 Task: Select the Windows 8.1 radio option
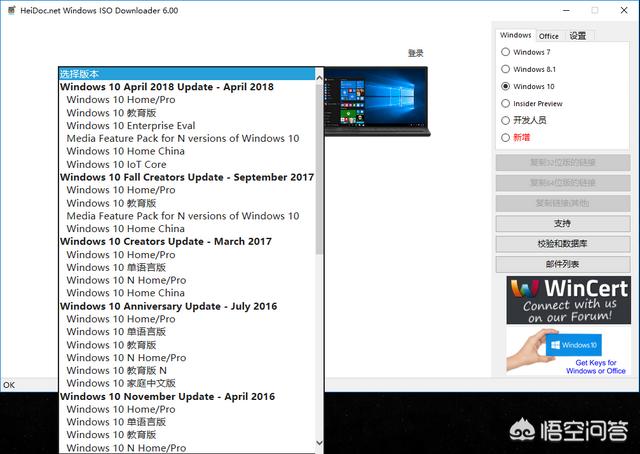pyautogui.click(x=505, y=69)
